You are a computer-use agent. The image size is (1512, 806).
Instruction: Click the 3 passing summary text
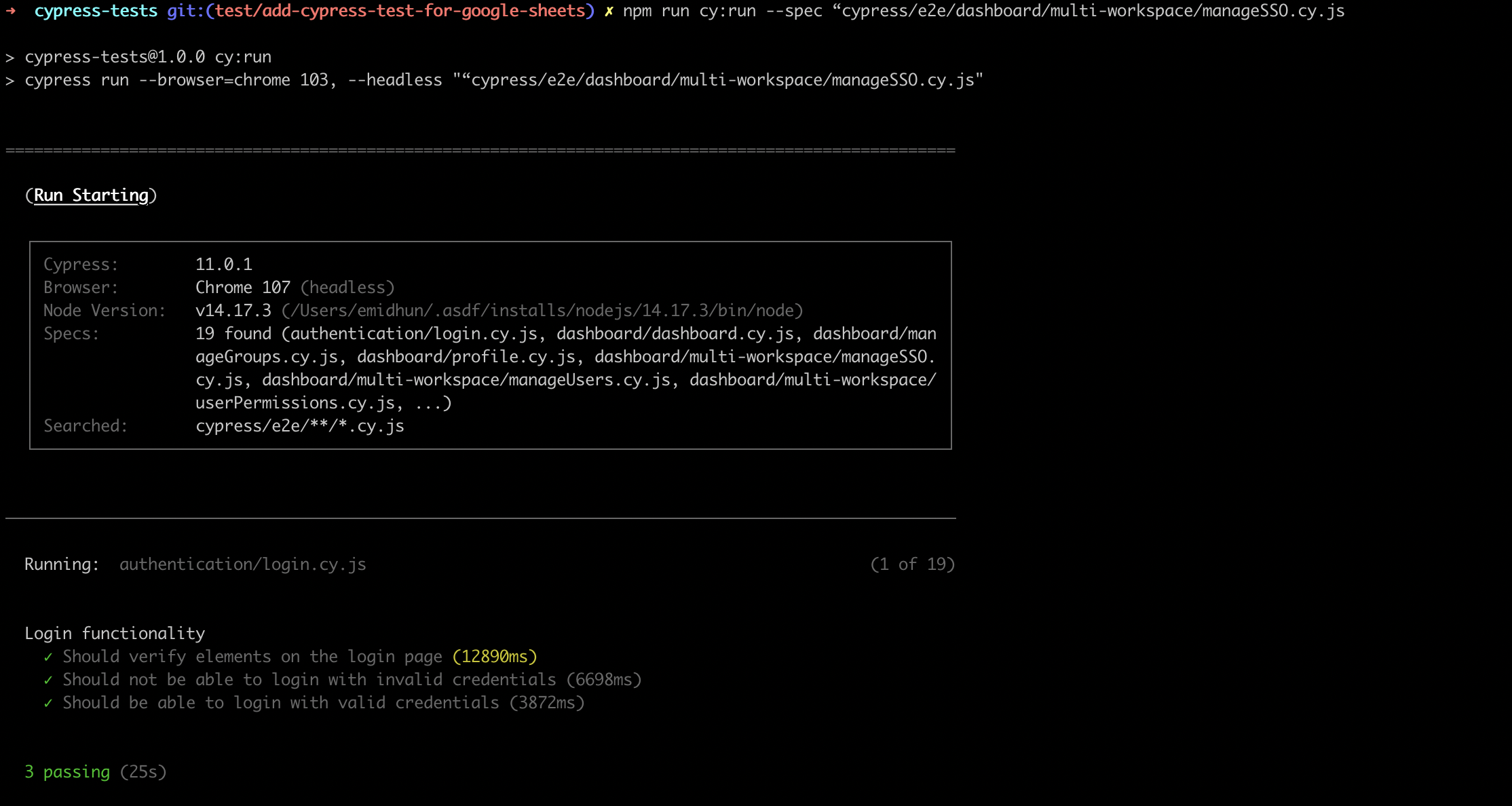[x=67, y=772]
